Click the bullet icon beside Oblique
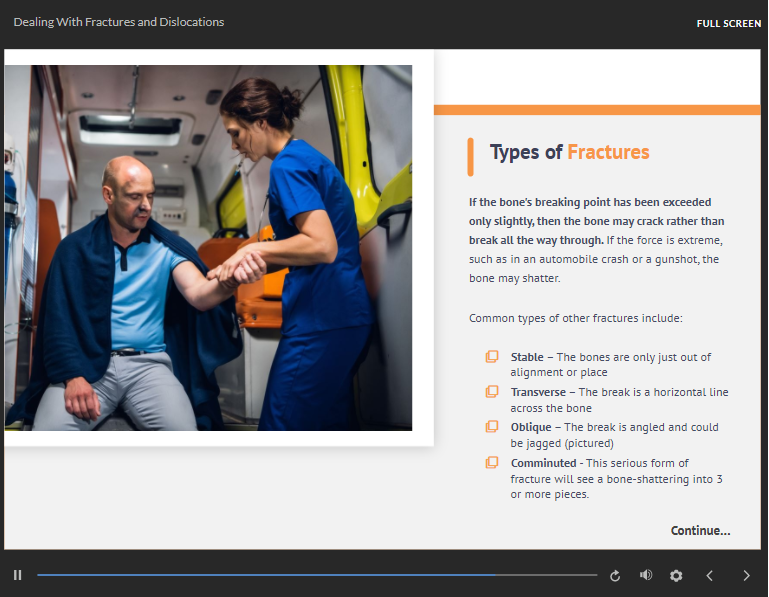 (492, 426)
